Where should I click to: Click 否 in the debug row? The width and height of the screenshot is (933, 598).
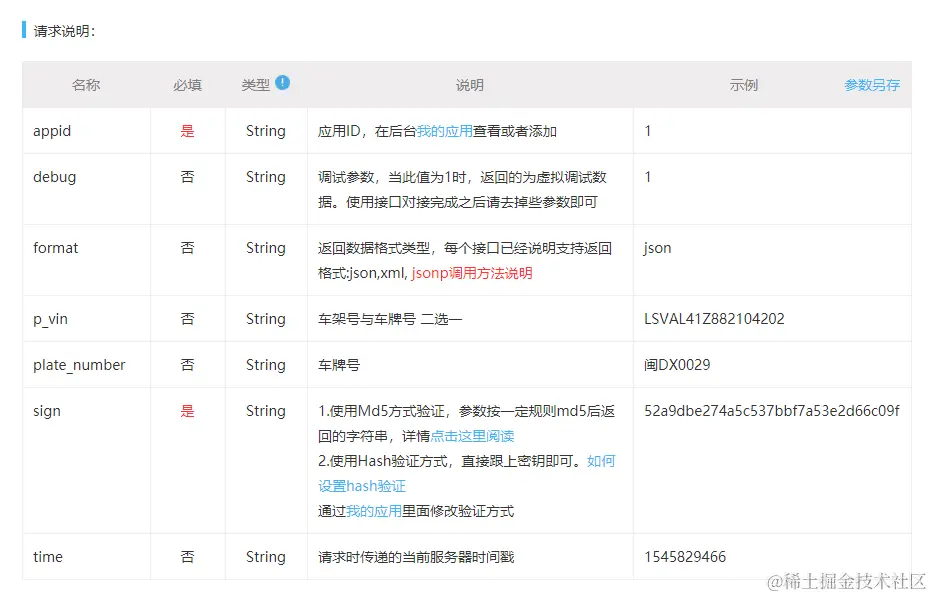(187, 177)
